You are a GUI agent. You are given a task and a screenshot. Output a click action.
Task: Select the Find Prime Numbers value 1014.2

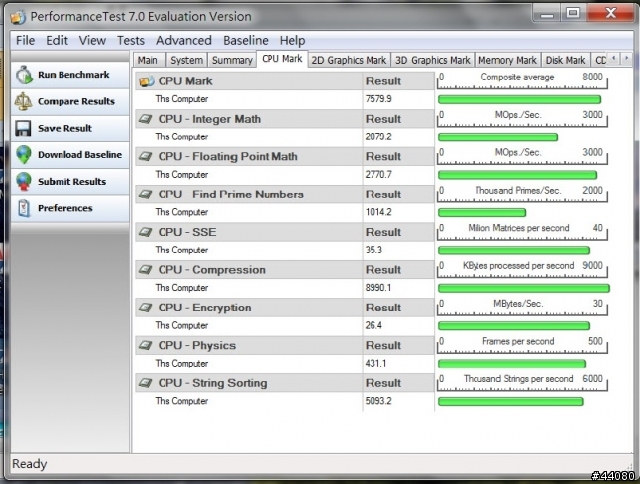[378, 212]
